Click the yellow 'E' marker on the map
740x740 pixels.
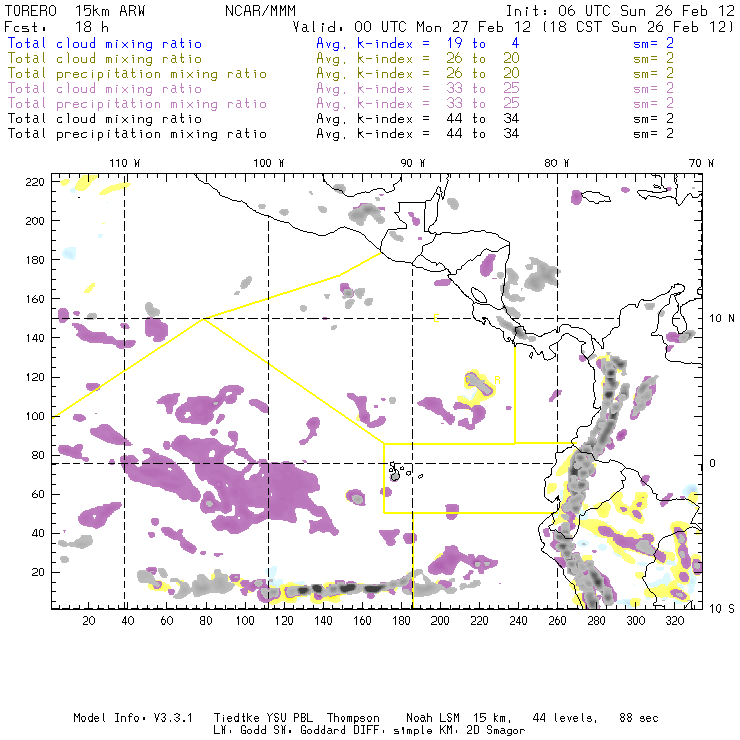436,319
